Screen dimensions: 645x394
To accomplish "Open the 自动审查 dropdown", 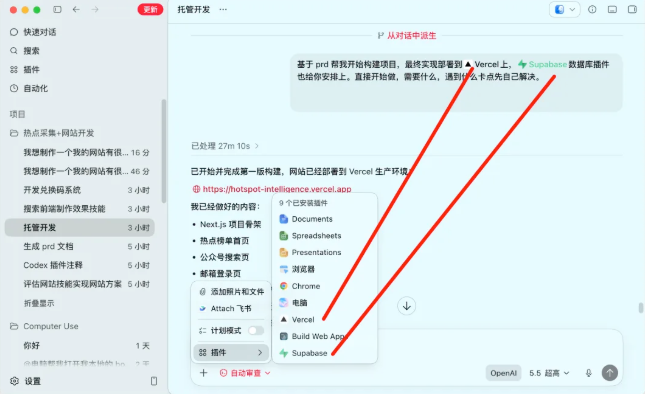I will pyautogui.click(x=245, y=373).
